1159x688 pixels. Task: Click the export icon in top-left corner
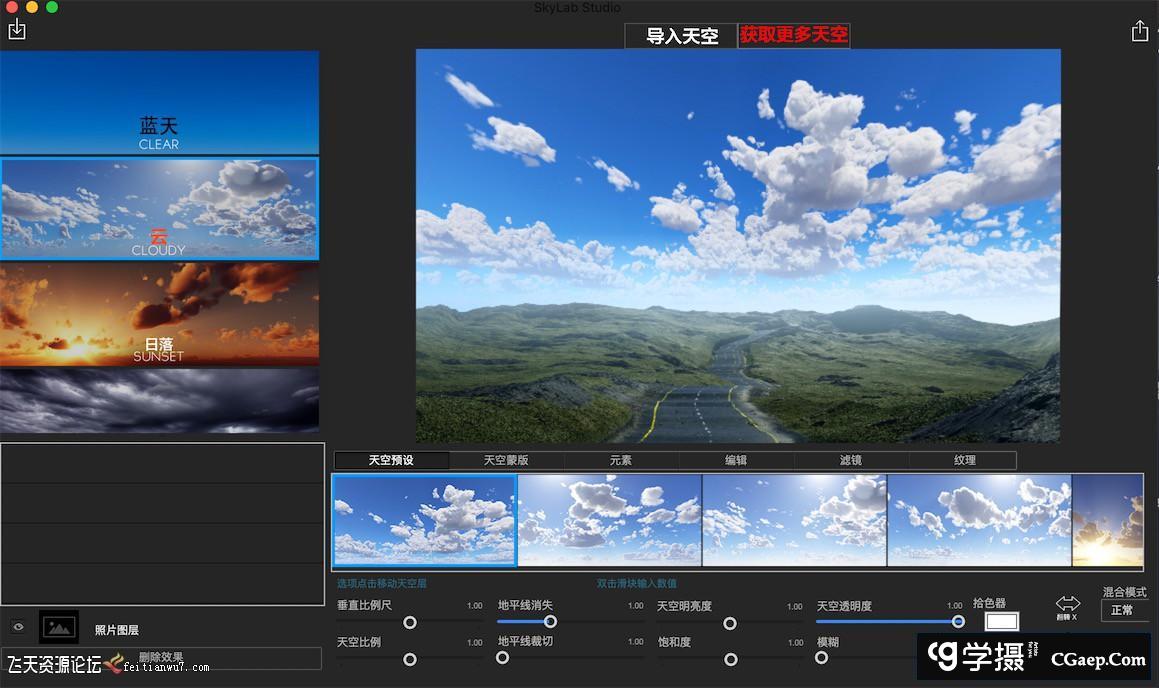coord(16,30)
